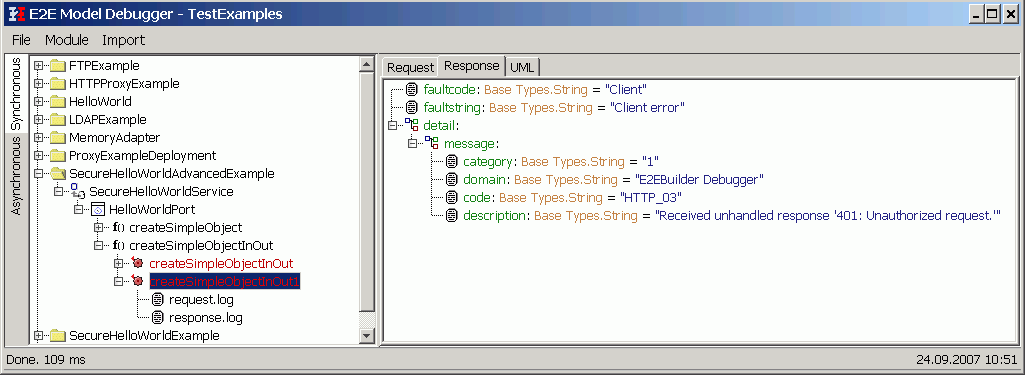The width and height of the screenshot is (1025, 375).
Task: Click the faultcode attribute icon
Action: coord(412,89)
